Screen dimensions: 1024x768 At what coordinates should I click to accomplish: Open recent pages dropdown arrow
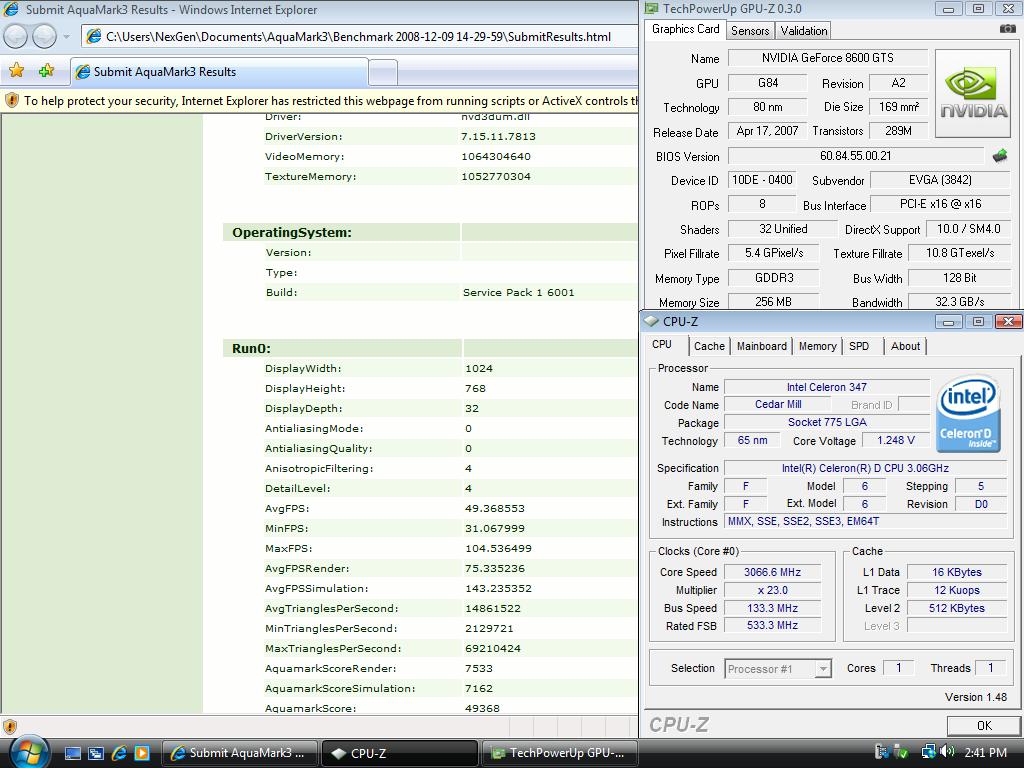pos(67,37)
